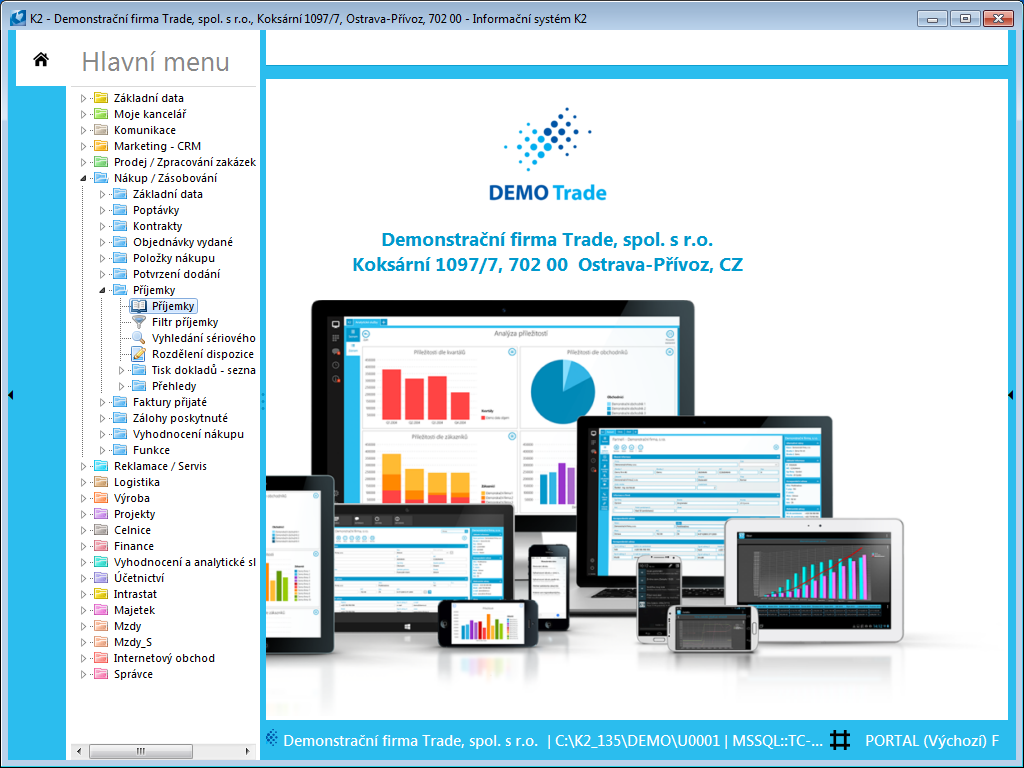Click the Marketing - CRM folder icon
The height and width of the screenshot is (768, 1024).
pyautogui.click(x=101, y=146)
